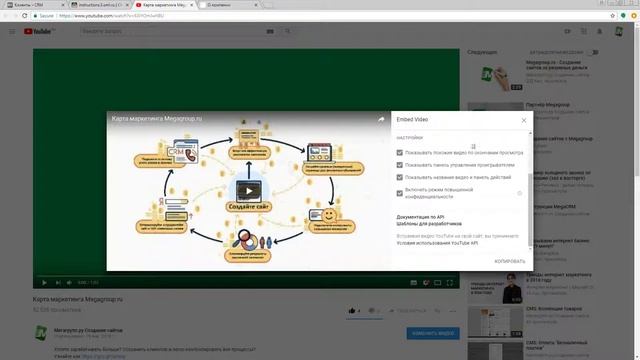Click the search magnifier button

[x=288, y=31]
